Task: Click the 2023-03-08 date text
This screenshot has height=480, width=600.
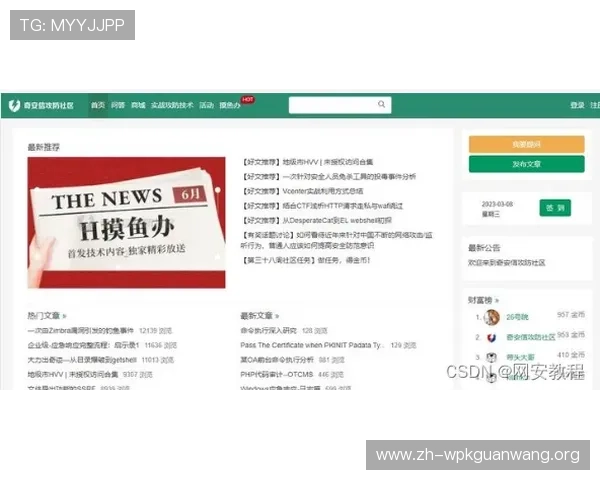Action: [x=497, y=204]
